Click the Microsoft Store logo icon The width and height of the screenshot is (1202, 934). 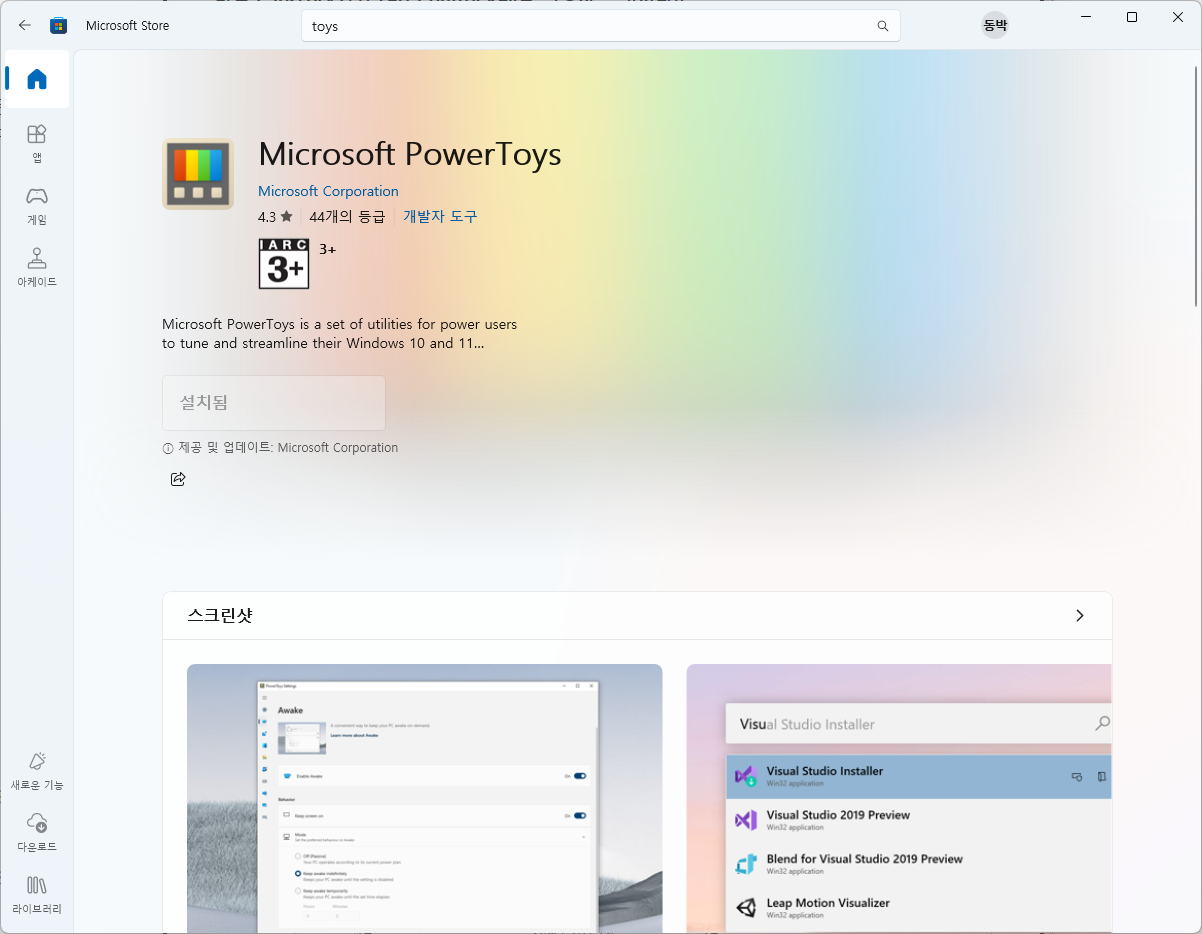pyautogui.click(x=59, y=26)
